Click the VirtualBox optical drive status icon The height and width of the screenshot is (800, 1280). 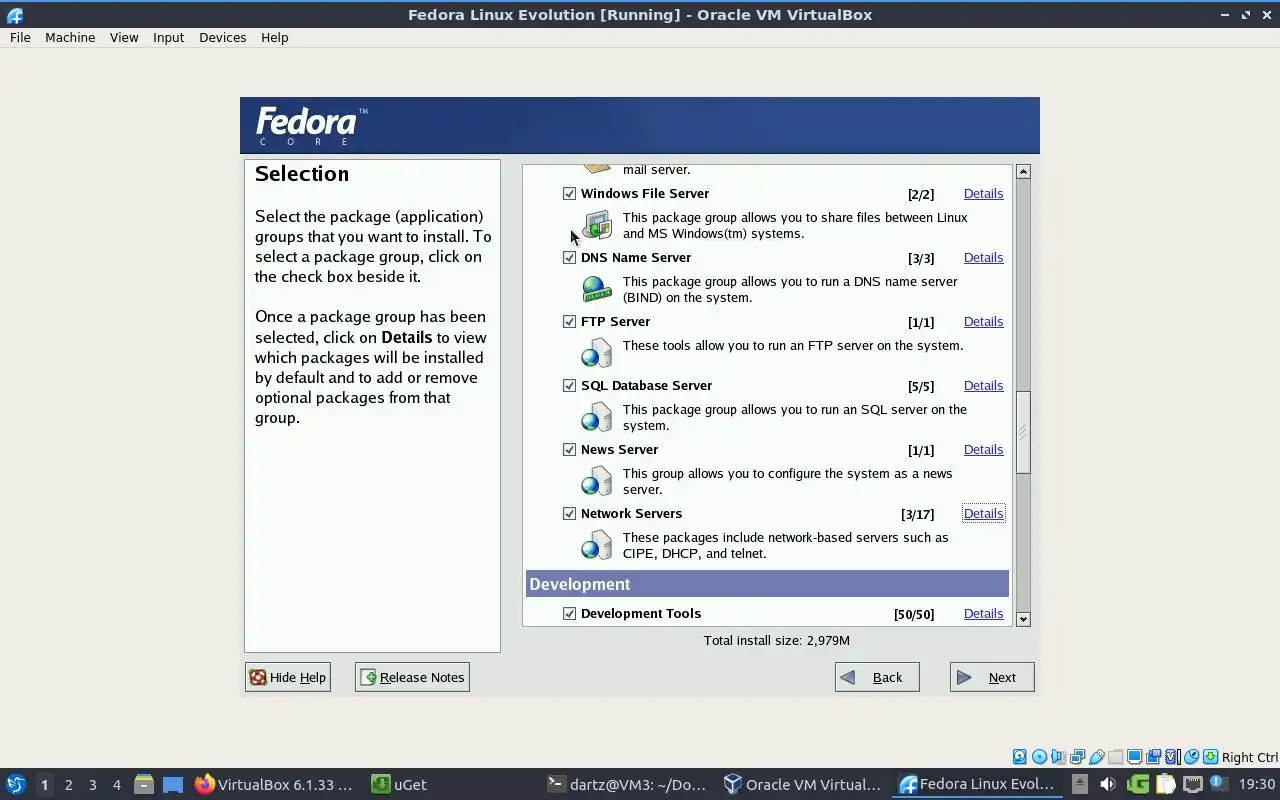point(1039,757)
